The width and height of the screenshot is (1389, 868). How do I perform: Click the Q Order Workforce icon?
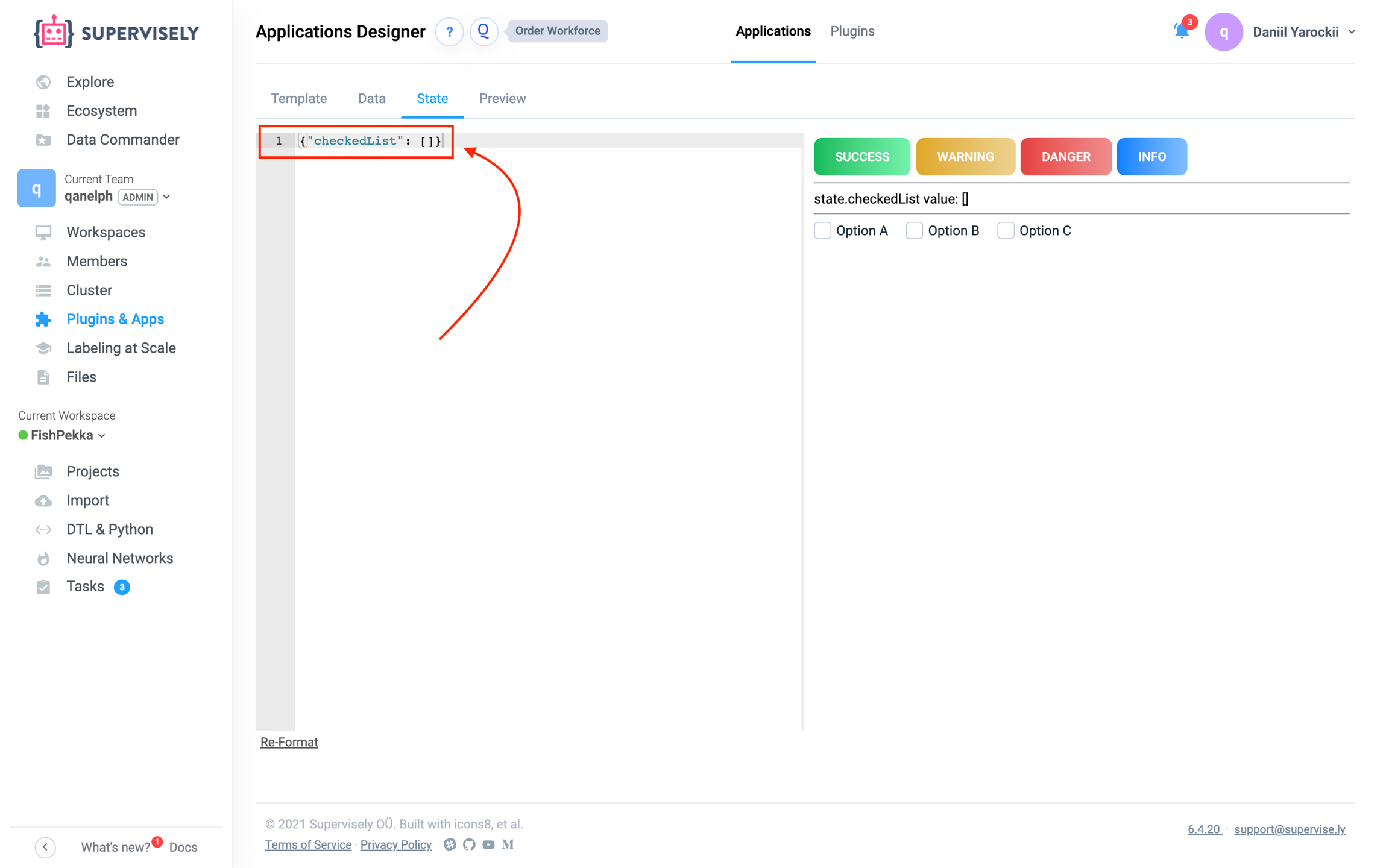tap(483, 31)
